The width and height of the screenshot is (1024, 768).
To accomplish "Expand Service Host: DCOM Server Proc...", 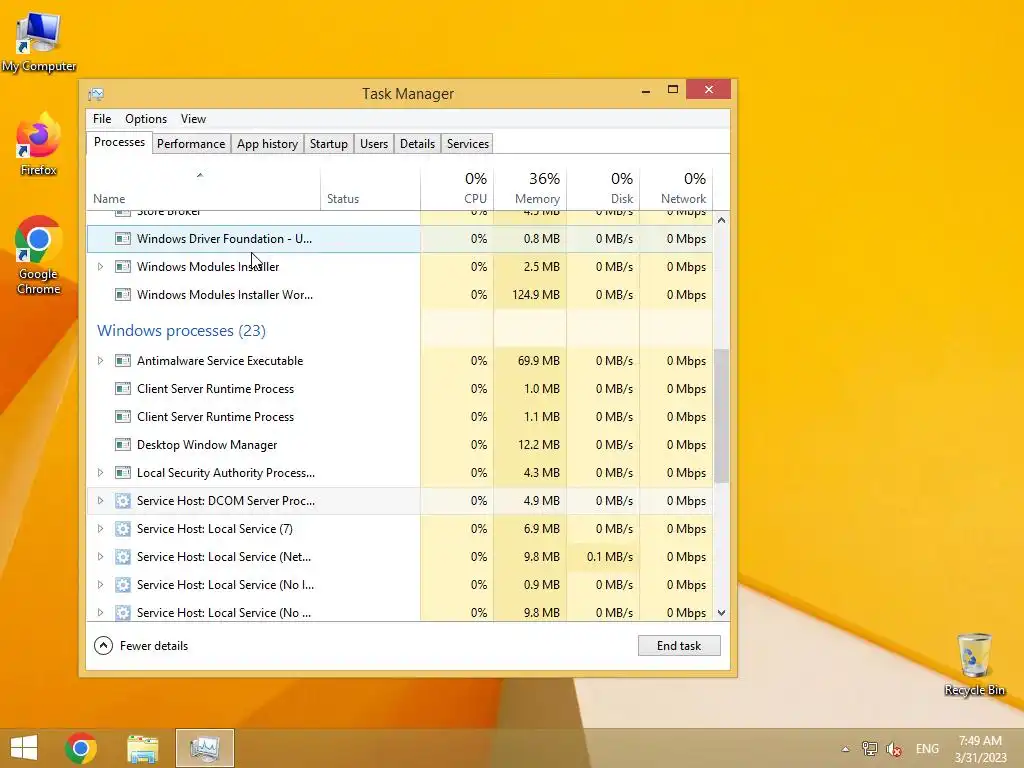I will (x=100, y=502).
